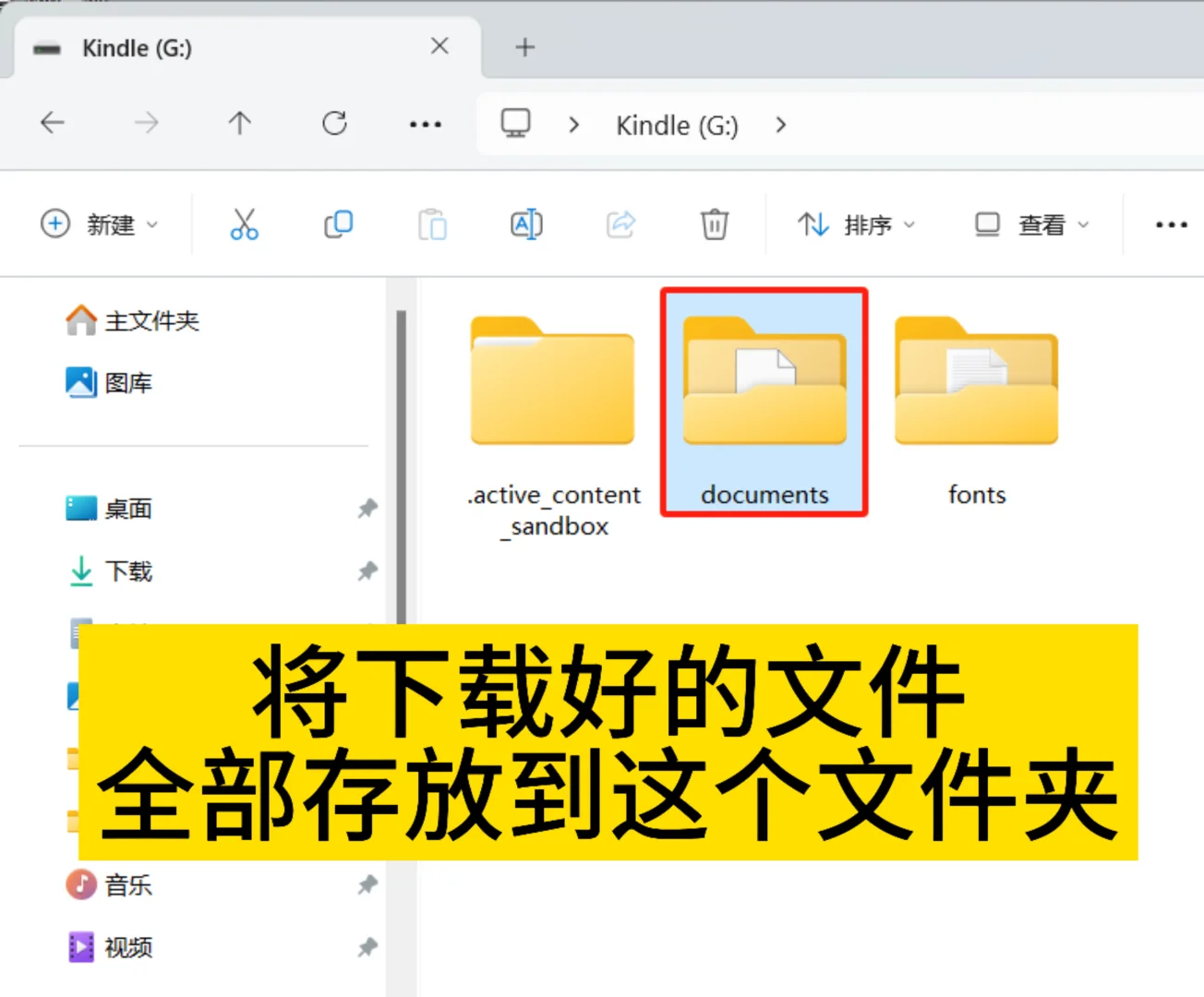Open 图库 in the sidebar
This screenshot has width=1204, height=997.
coord(109,382)
